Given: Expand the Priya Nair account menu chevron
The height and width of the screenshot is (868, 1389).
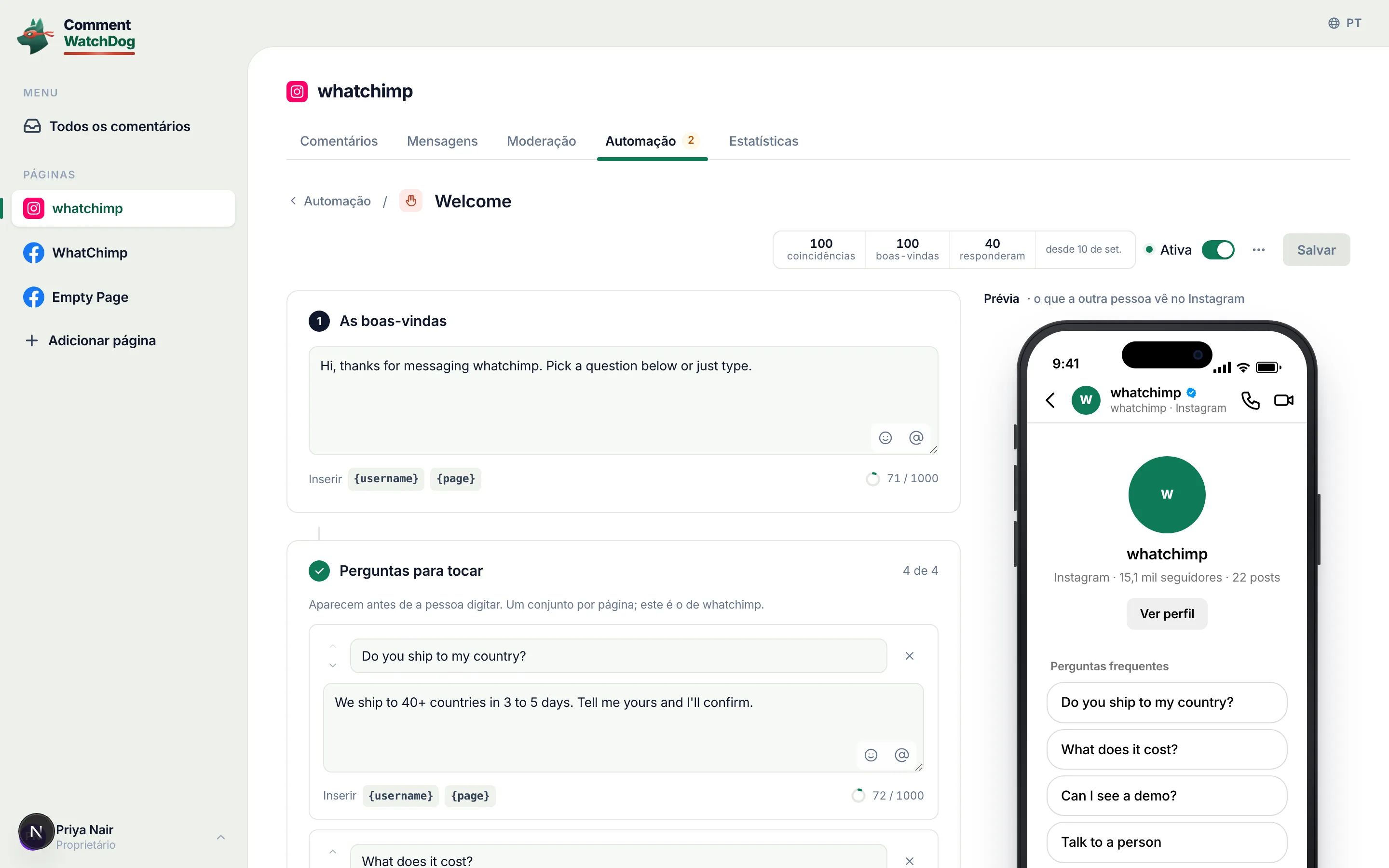Looking at the screenshot, I should 221,837.
